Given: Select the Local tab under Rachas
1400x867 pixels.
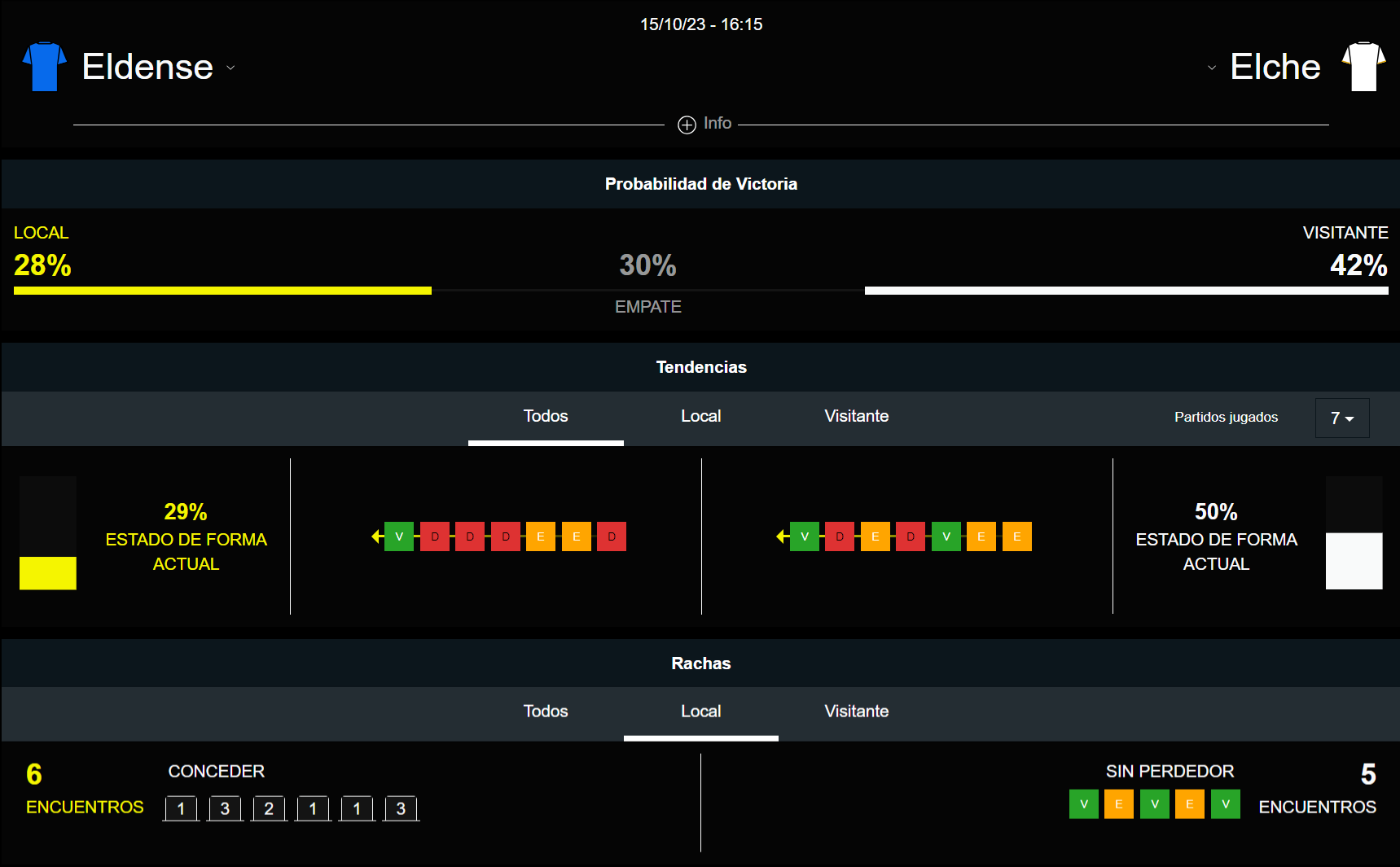Looking at the screenshot, I should pyautogui.click(x=701, y=712).
